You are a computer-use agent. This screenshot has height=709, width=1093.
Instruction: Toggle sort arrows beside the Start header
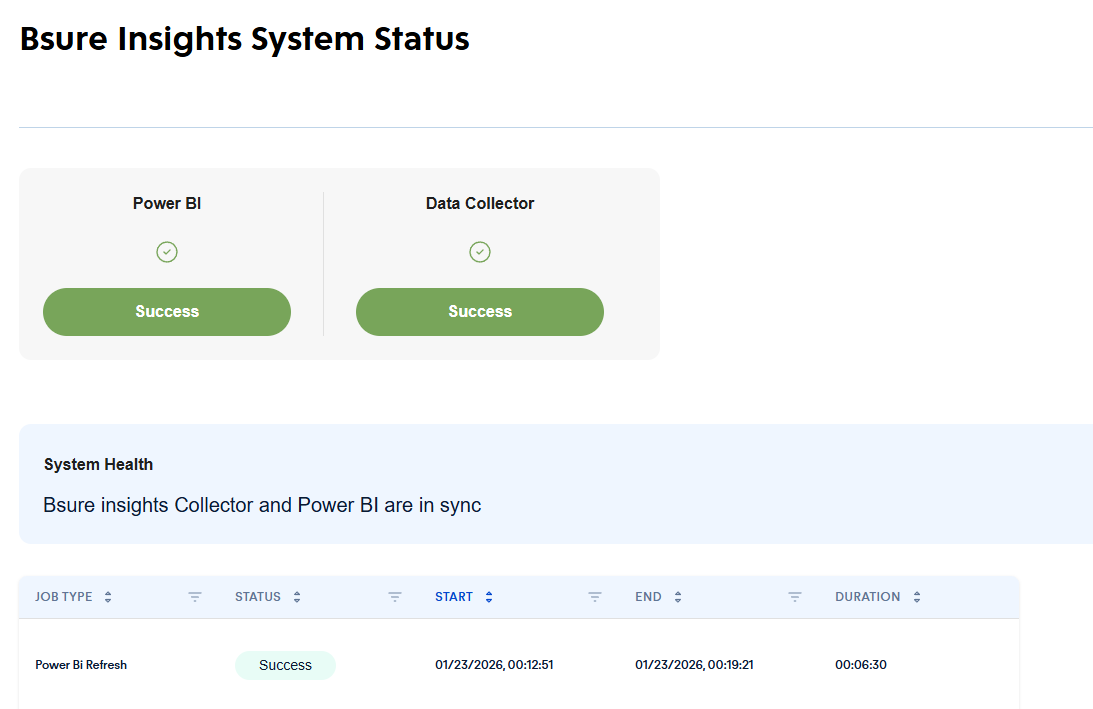coord(489,597)
